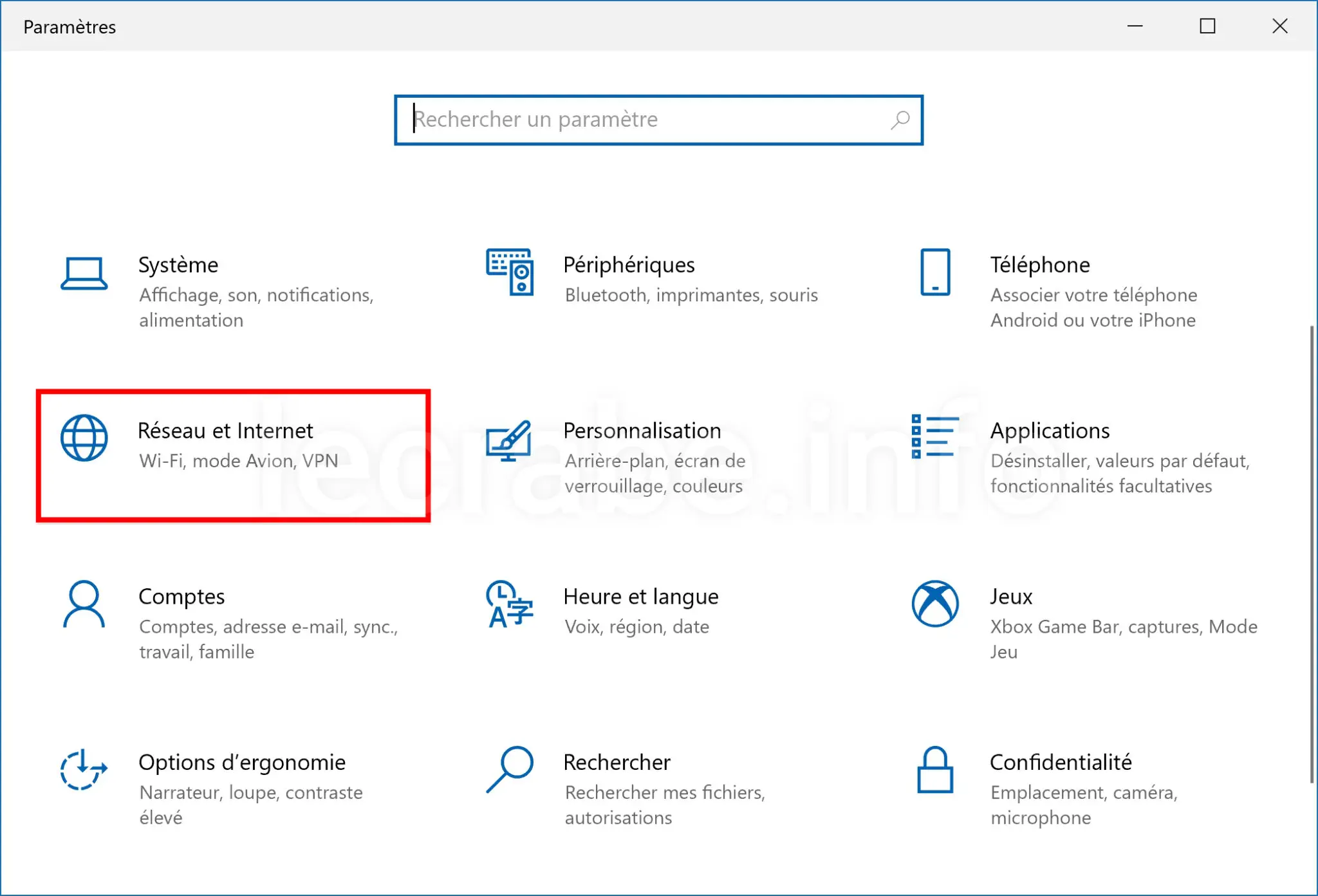Click the magnifying glass icon for Rechercher

click(x=509, y=772)
